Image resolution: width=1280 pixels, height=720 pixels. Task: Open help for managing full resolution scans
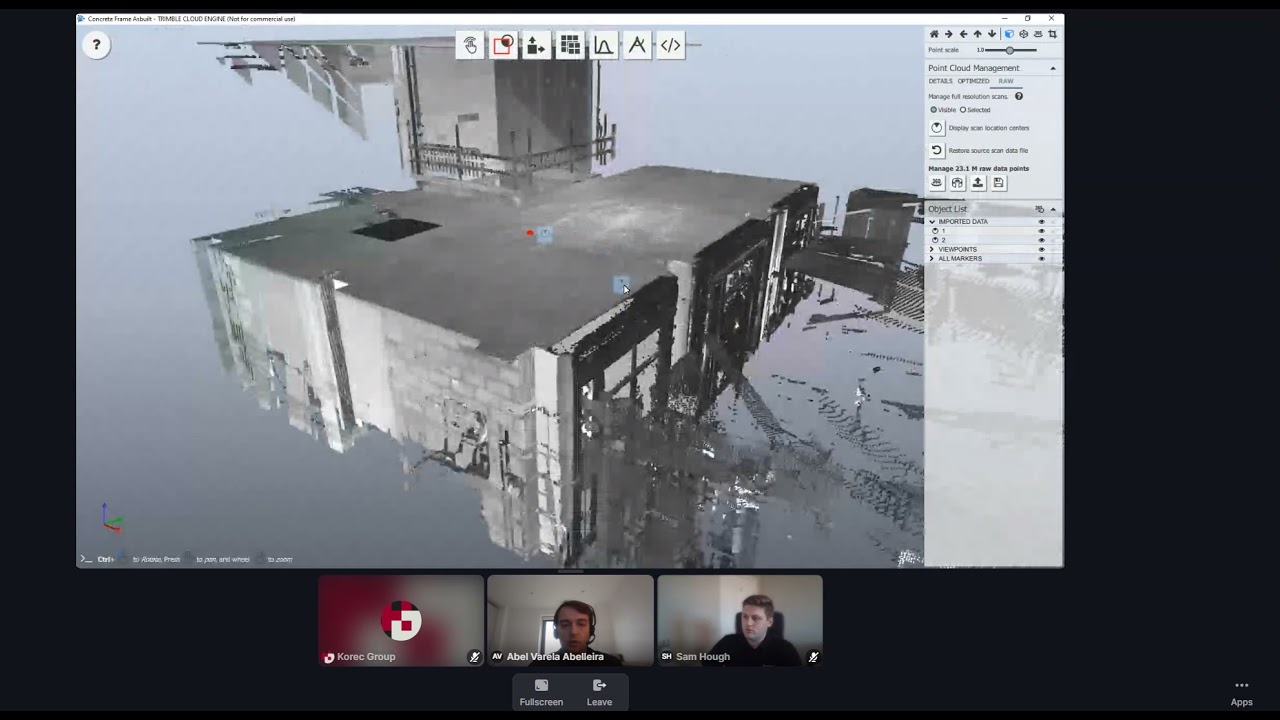coord(1019,96)
